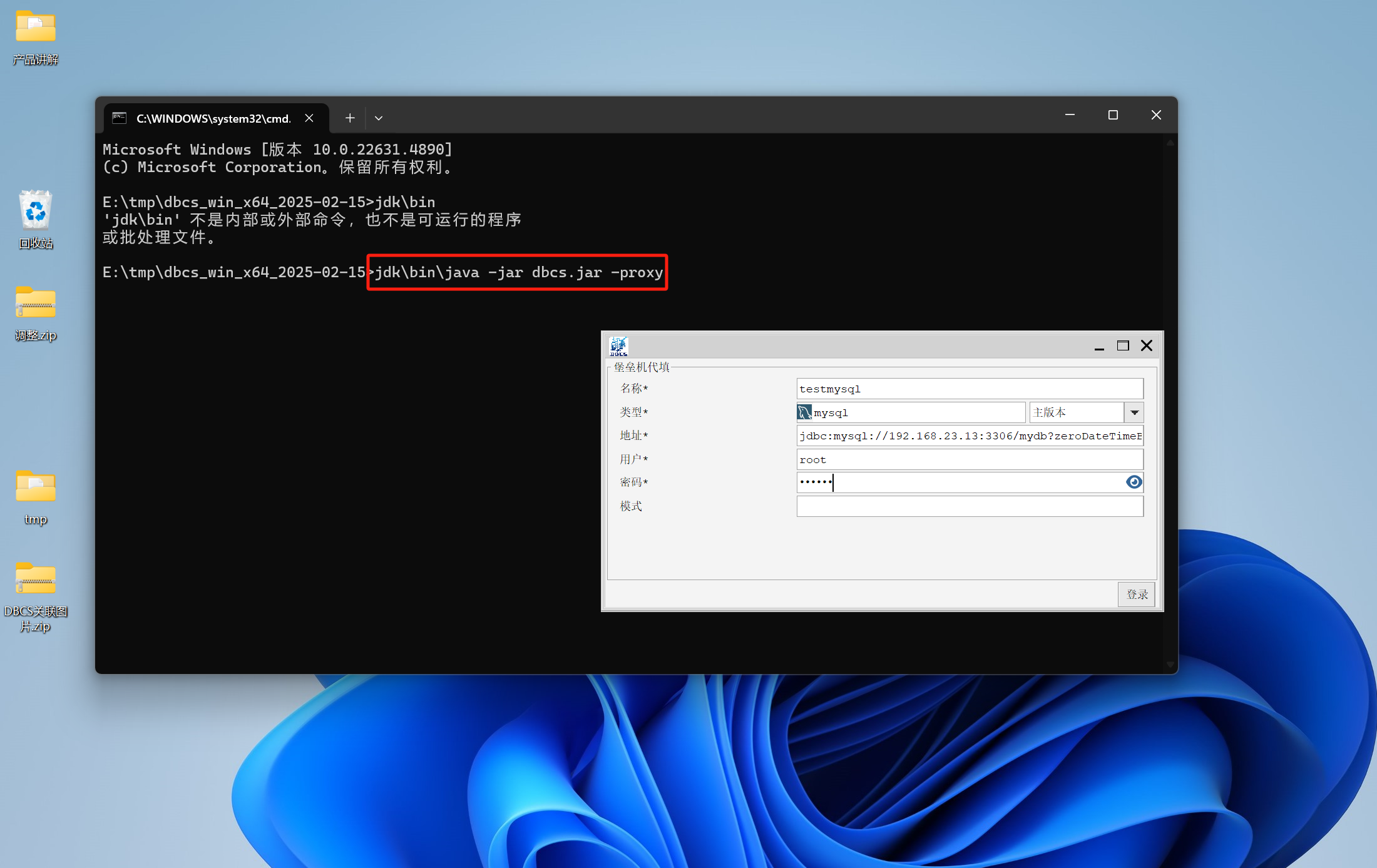1377x868 pixels.
Task: Open the 回收站 recycle bin icon
Action: 36,211
